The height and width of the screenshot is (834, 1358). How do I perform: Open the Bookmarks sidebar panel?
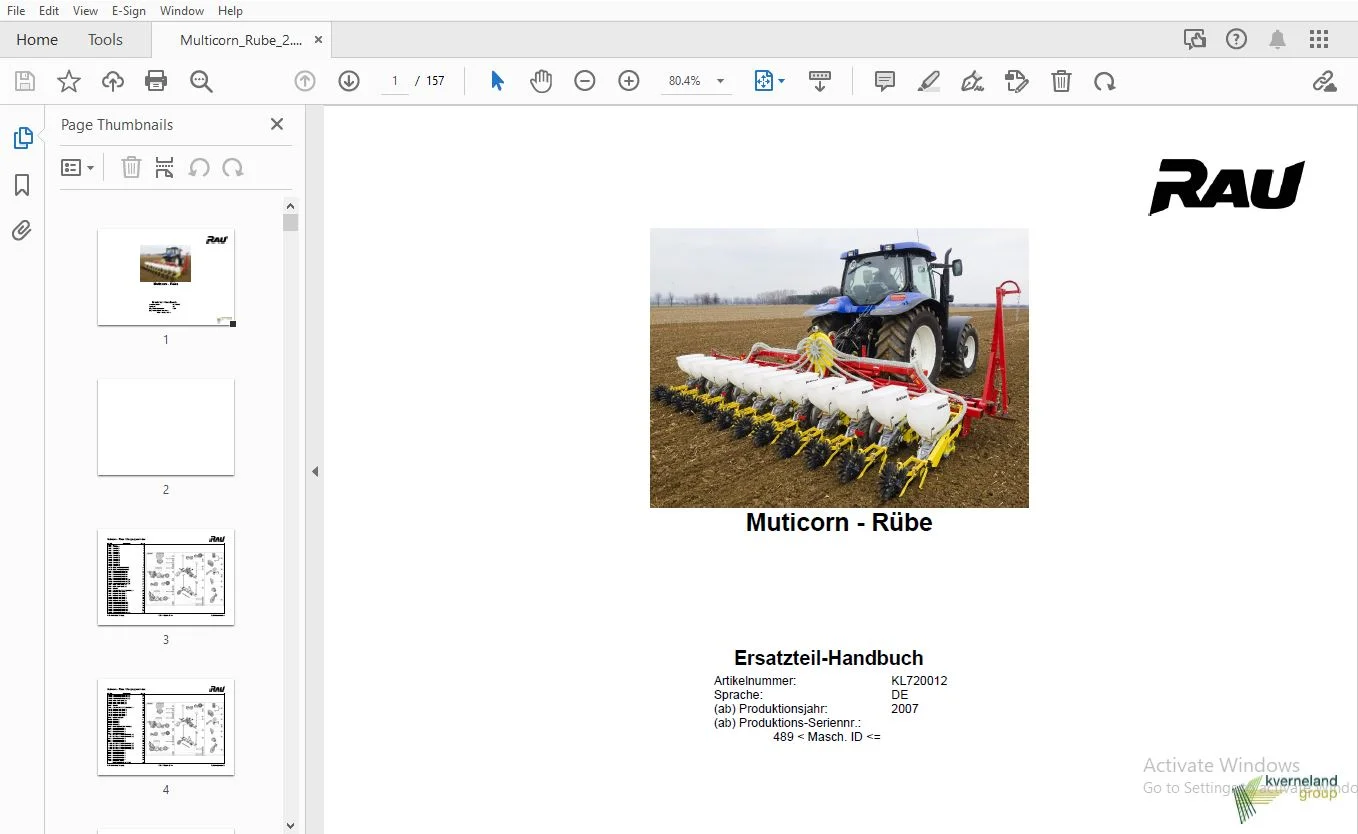tap(22, 185)
